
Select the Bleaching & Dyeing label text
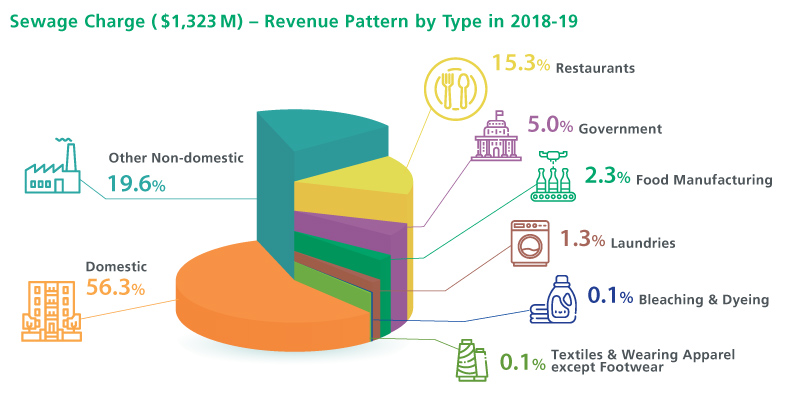point(703,300)
